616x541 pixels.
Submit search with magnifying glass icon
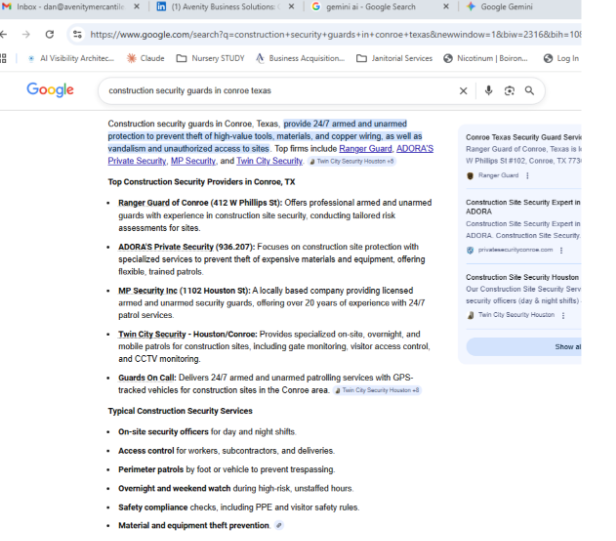tap(529, 91)
